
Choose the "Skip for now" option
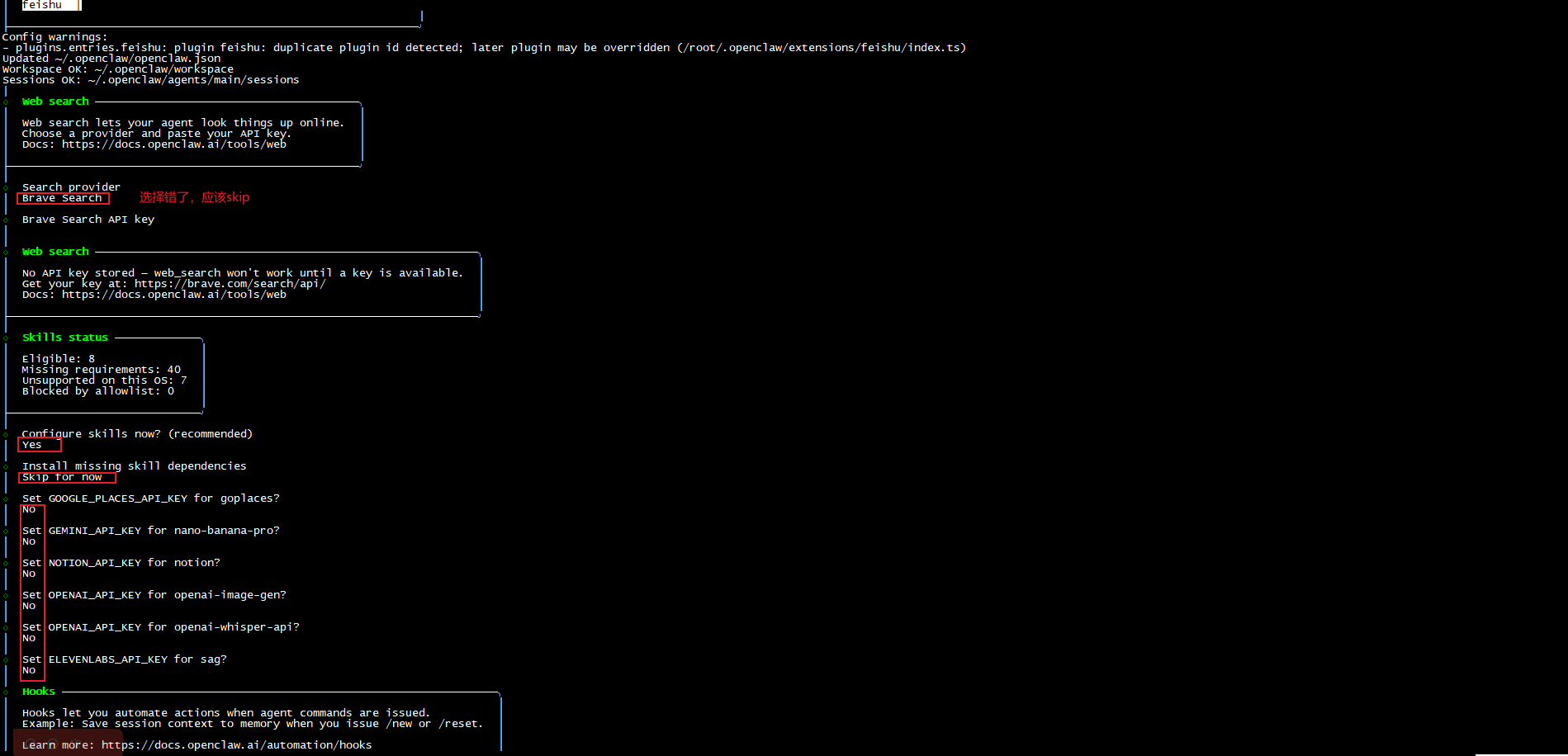pos(62,477)
